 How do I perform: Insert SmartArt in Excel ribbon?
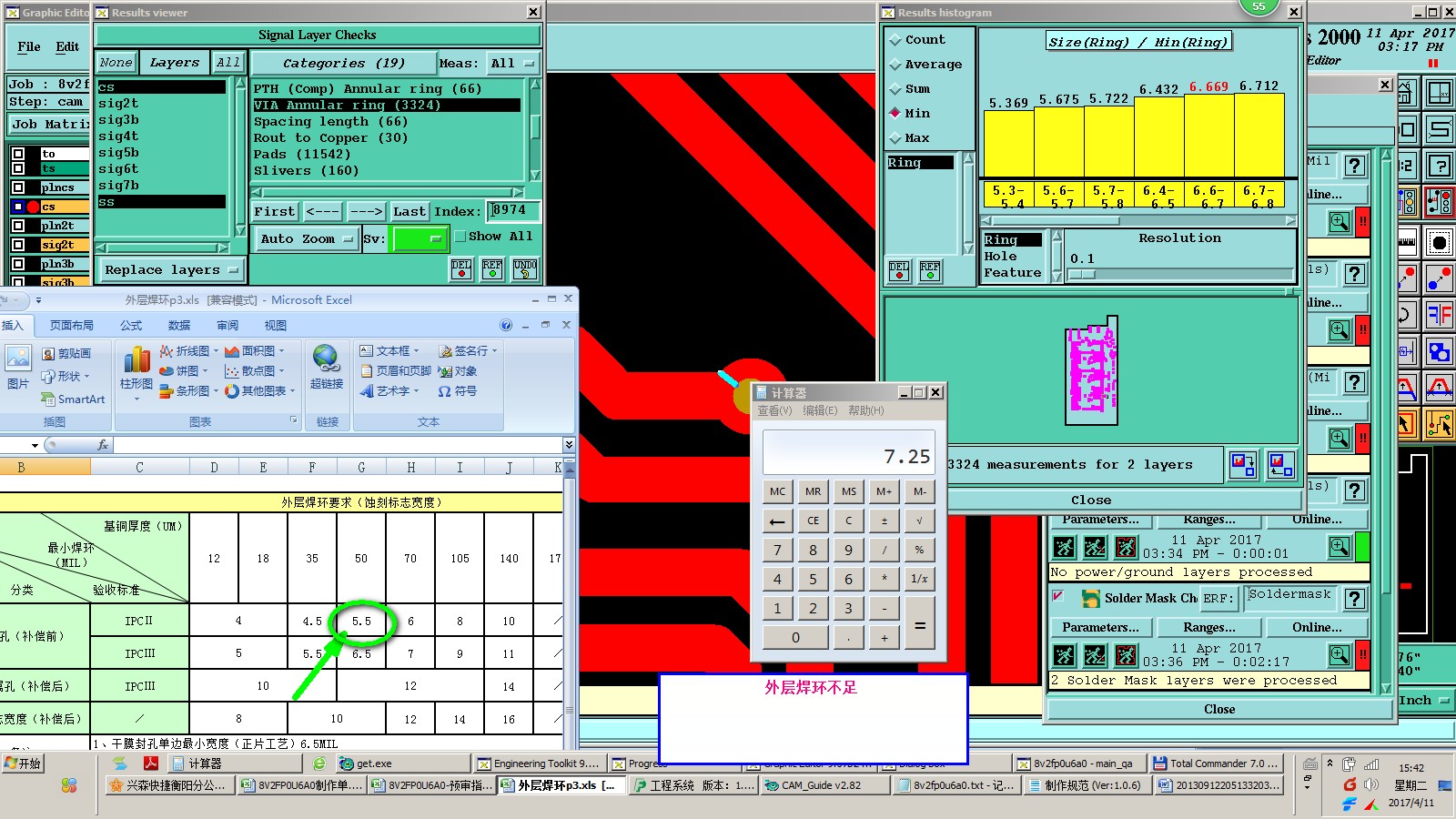point(73,399)
